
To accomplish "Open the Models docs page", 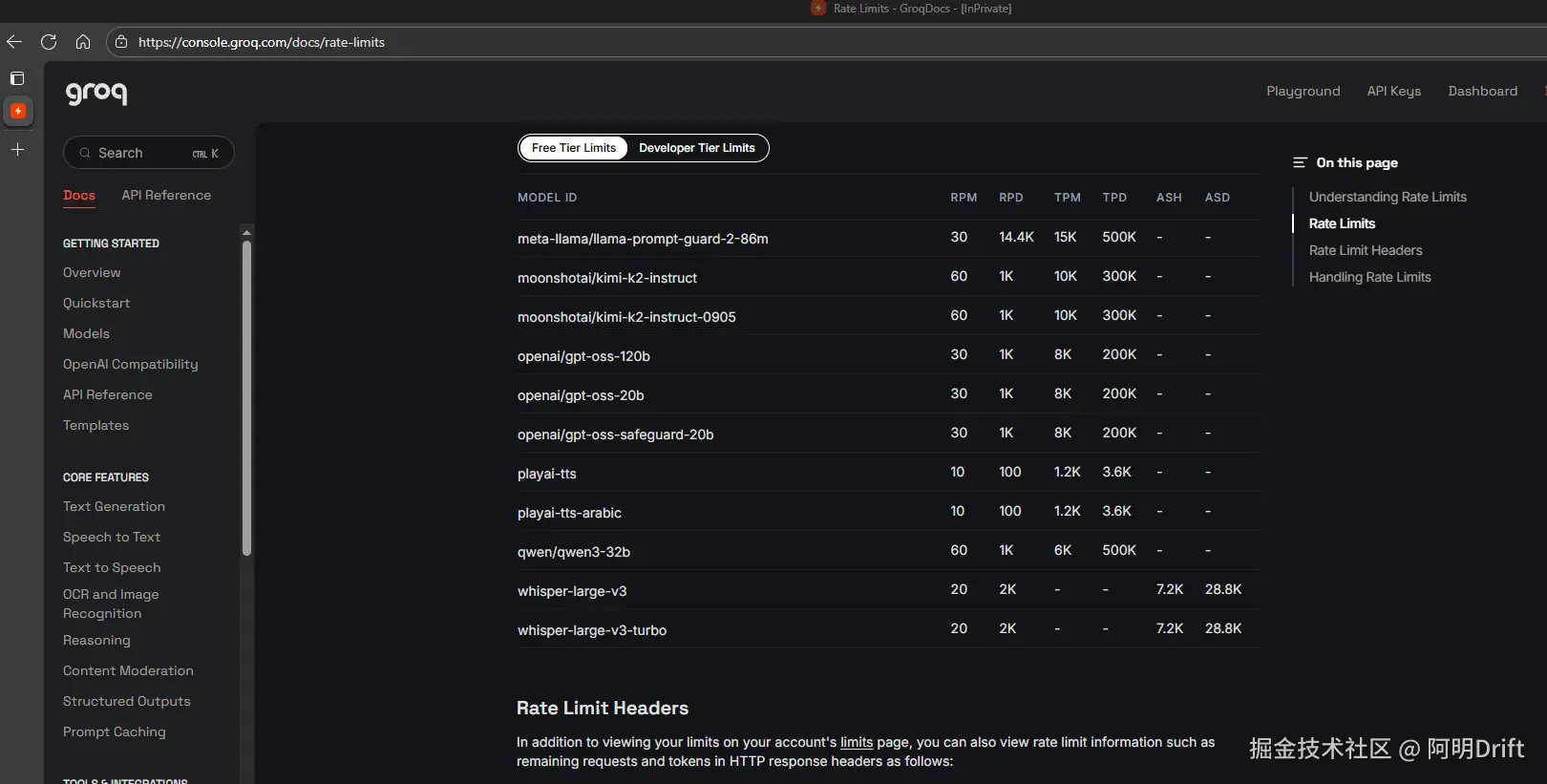I will [x=86, y=333].
